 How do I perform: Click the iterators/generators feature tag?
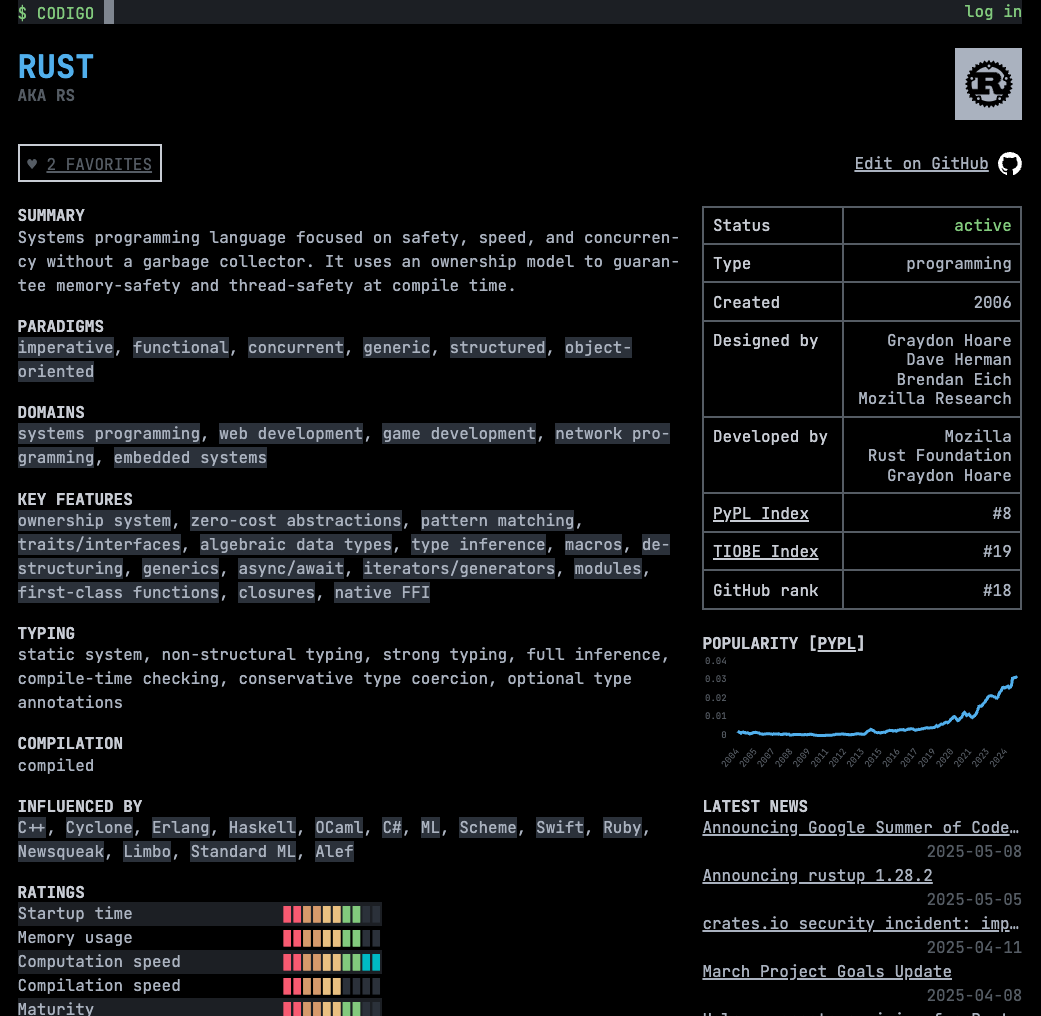click(459, 568)
